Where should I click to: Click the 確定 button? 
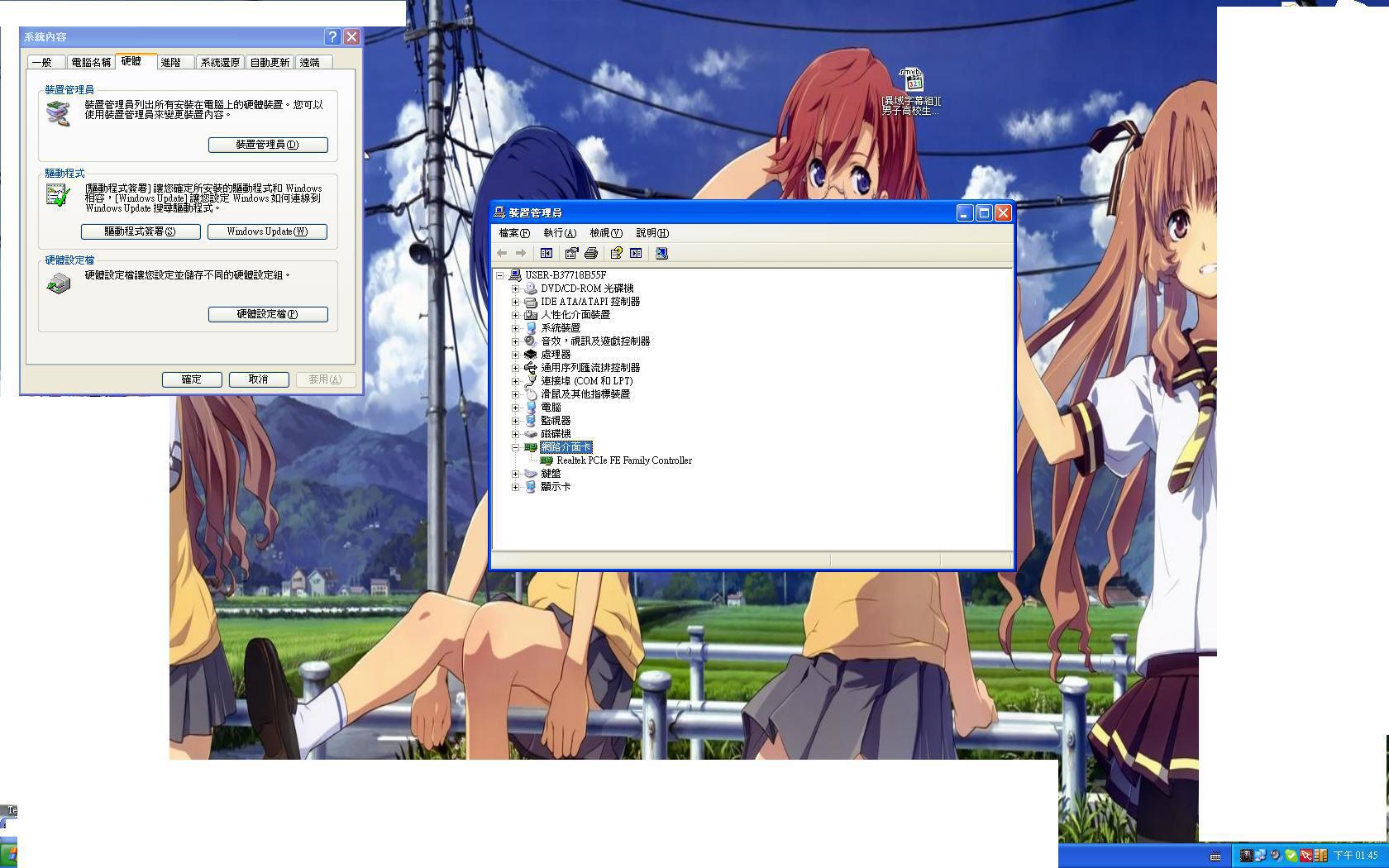point(192,379)
